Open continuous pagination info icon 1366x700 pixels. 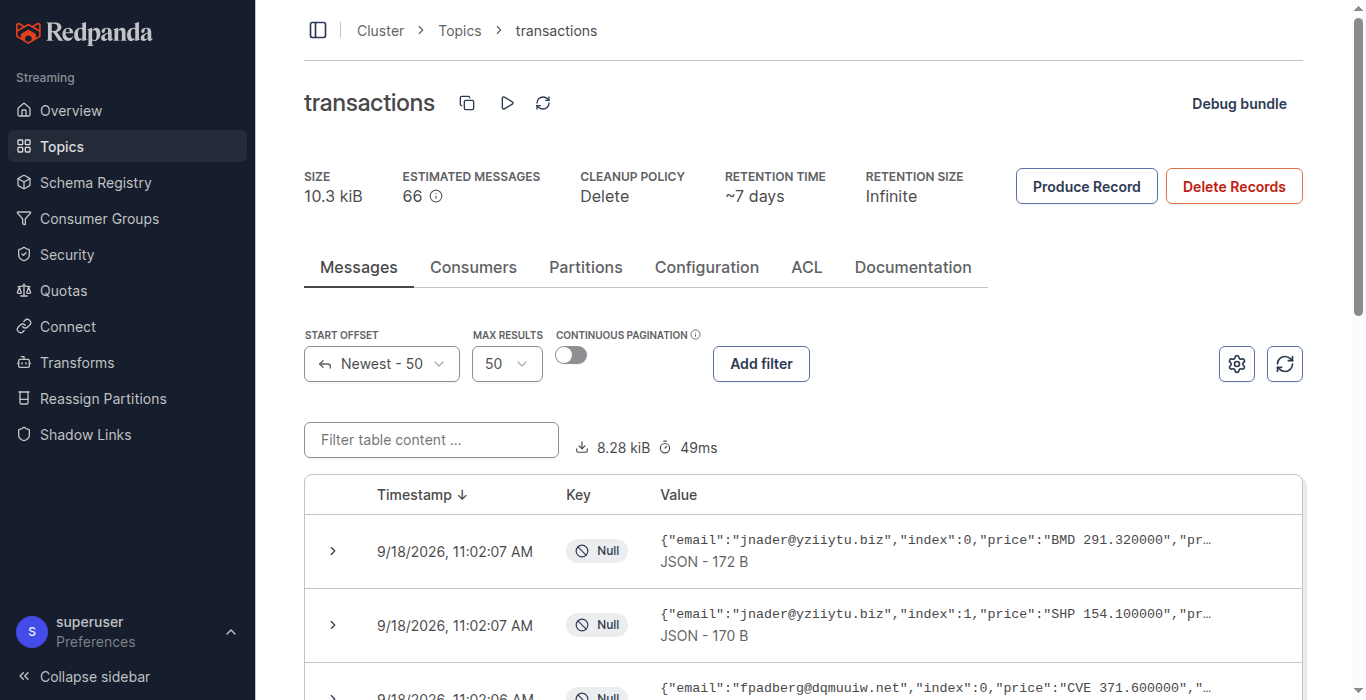pos(696,335)
